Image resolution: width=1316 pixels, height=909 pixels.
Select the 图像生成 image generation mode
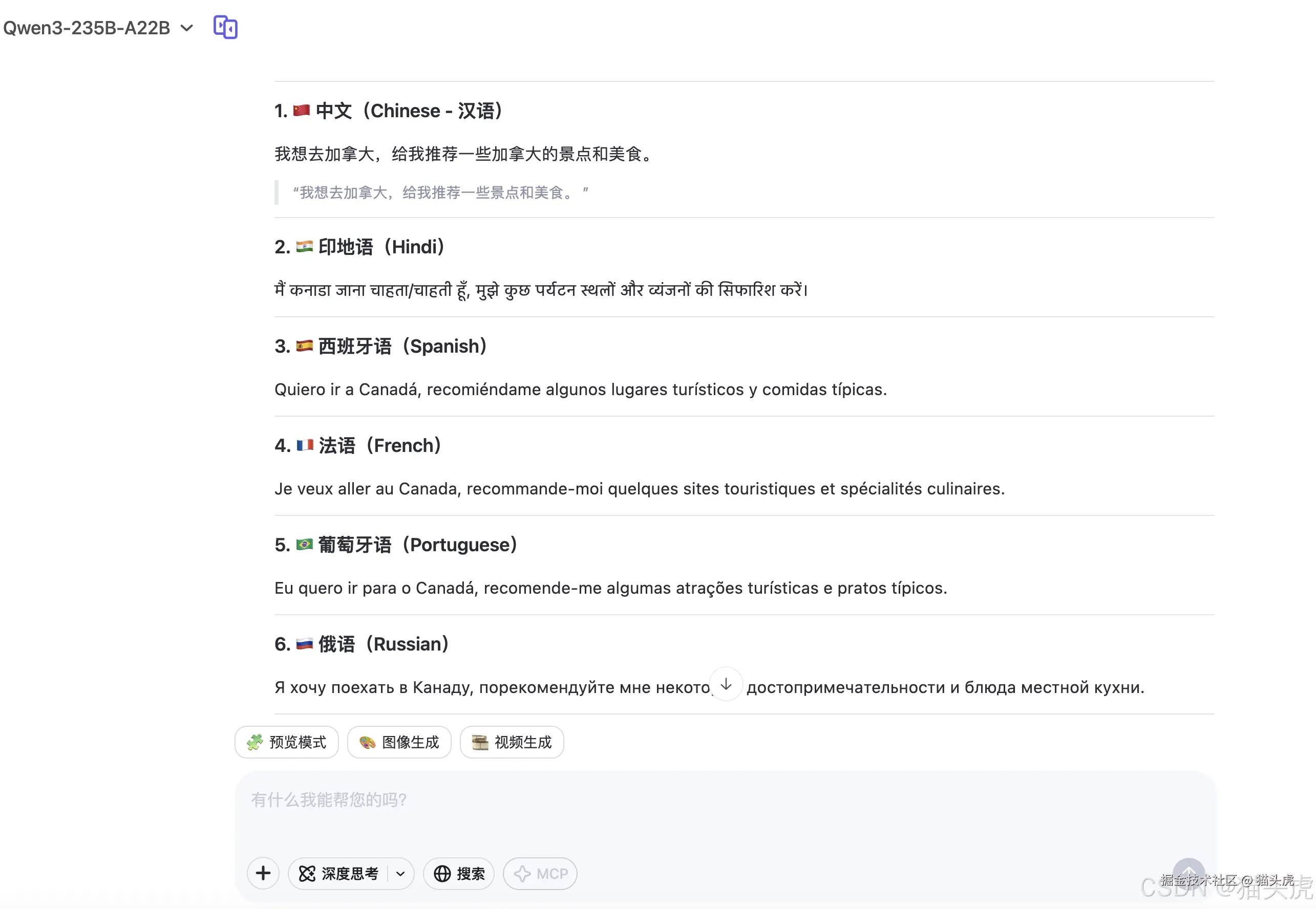[x=399, y=742]
